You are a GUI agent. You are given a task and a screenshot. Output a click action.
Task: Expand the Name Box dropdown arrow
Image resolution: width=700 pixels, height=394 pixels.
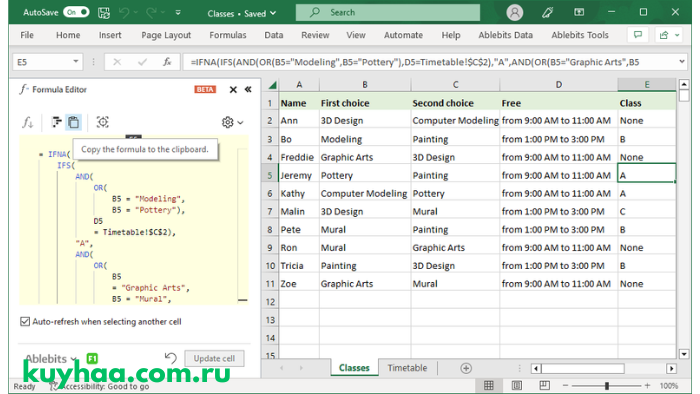[75, 62]
